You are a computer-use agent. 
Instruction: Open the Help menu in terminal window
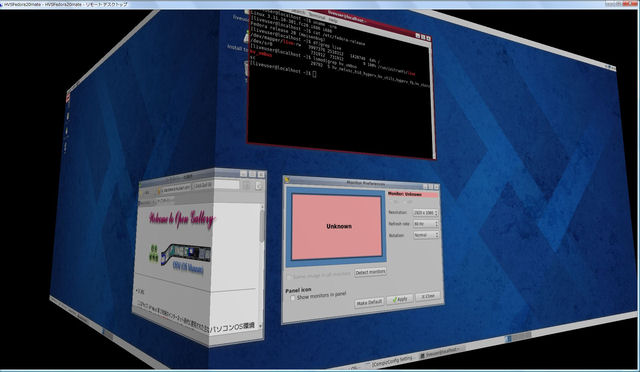(x=333, y=19)
